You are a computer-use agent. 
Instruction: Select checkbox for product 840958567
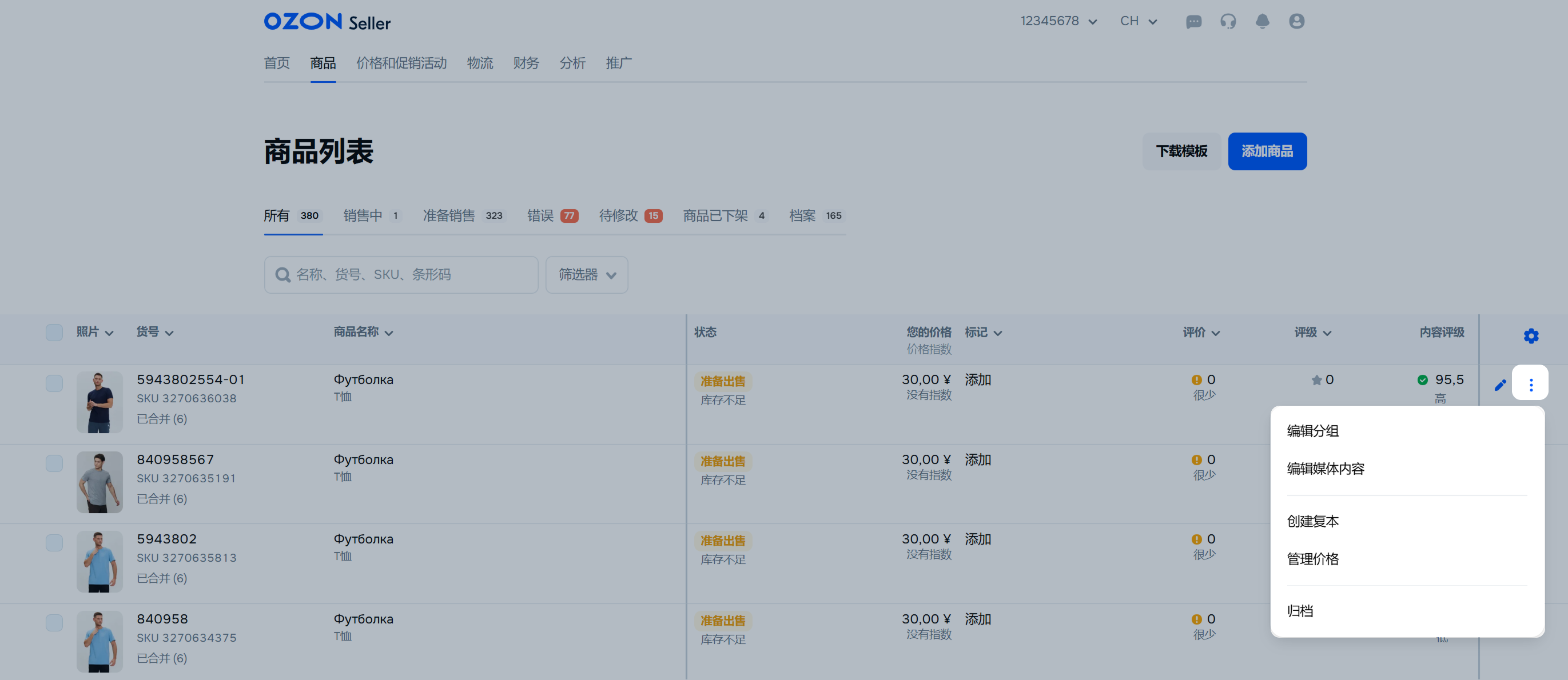coord(54,463)
